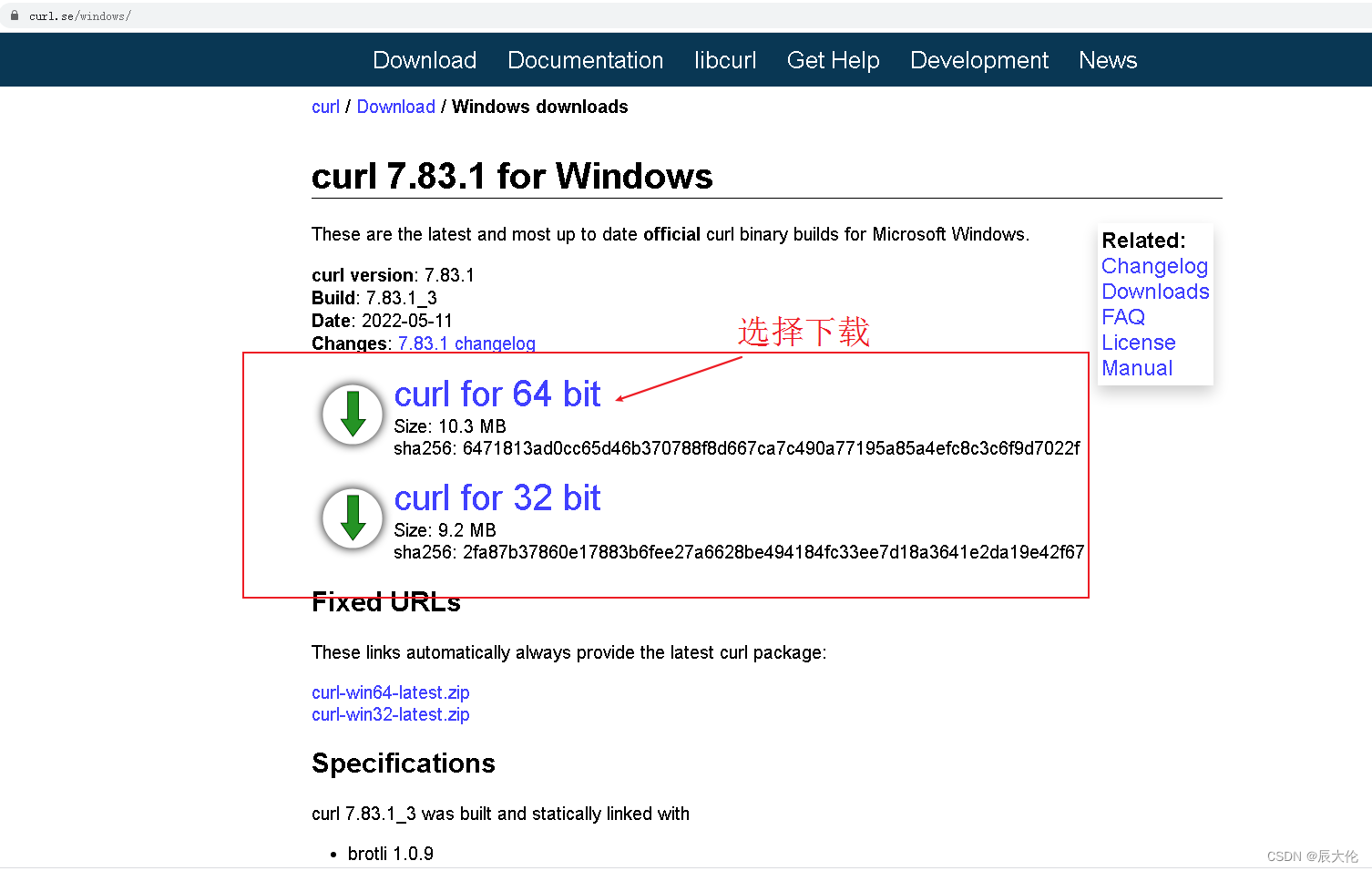The width and height of the screenshot is (1372, 871).
Task: Open Downloads in Related box
Action: pos(1155,292)
